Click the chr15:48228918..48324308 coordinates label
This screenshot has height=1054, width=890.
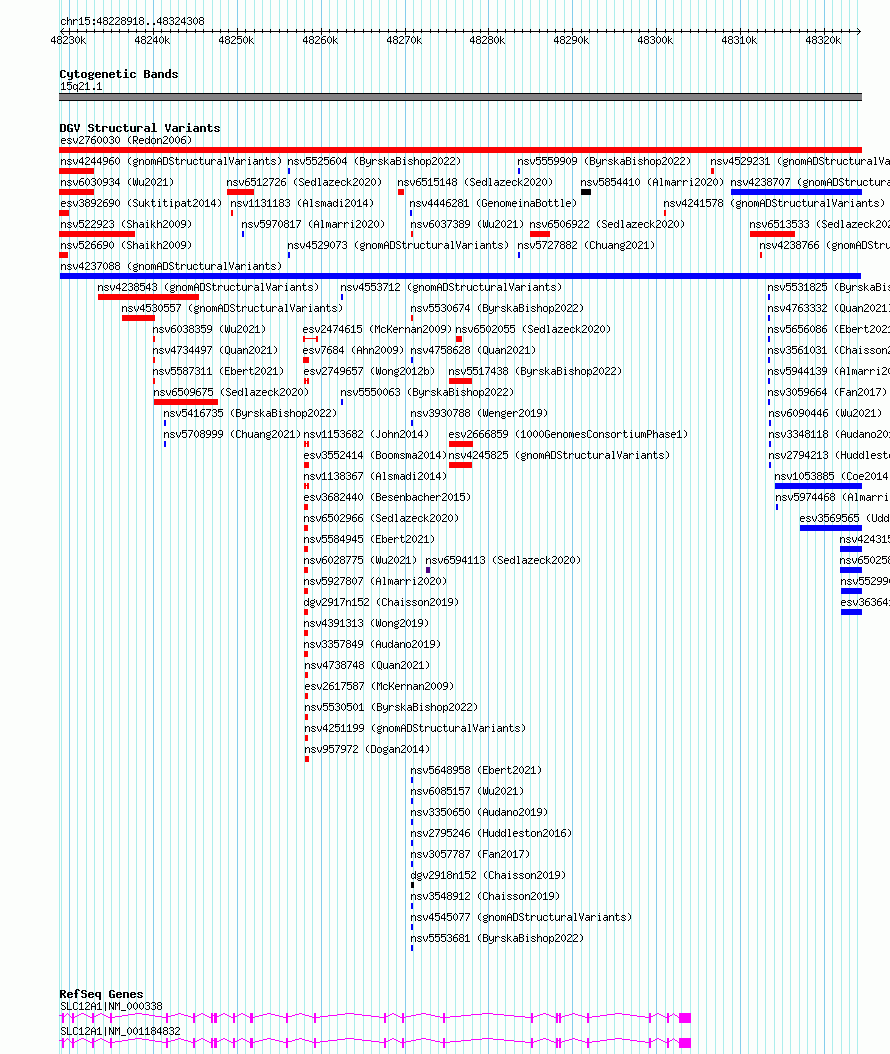click(132, 21)
